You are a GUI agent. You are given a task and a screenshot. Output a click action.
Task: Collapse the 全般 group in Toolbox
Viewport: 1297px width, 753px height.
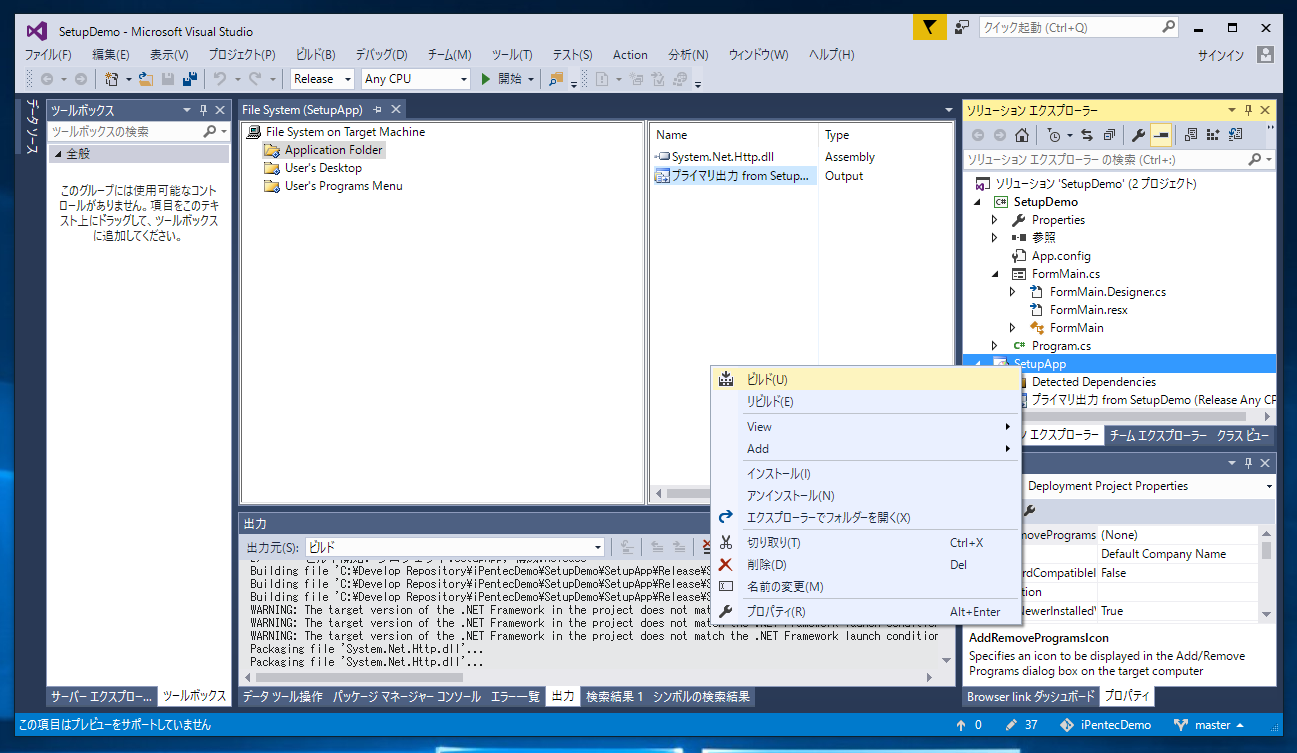coord(58,154)
